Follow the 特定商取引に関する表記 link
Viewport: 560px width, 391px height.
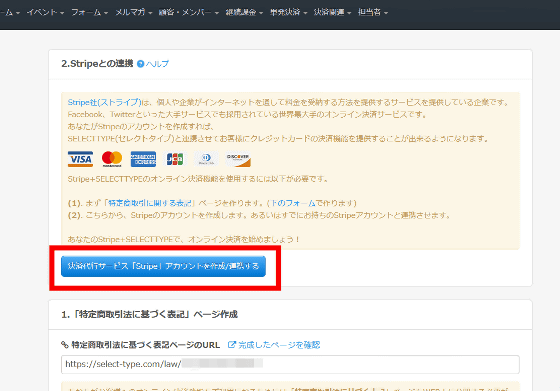pyautogui.click(x=150, y=203)
